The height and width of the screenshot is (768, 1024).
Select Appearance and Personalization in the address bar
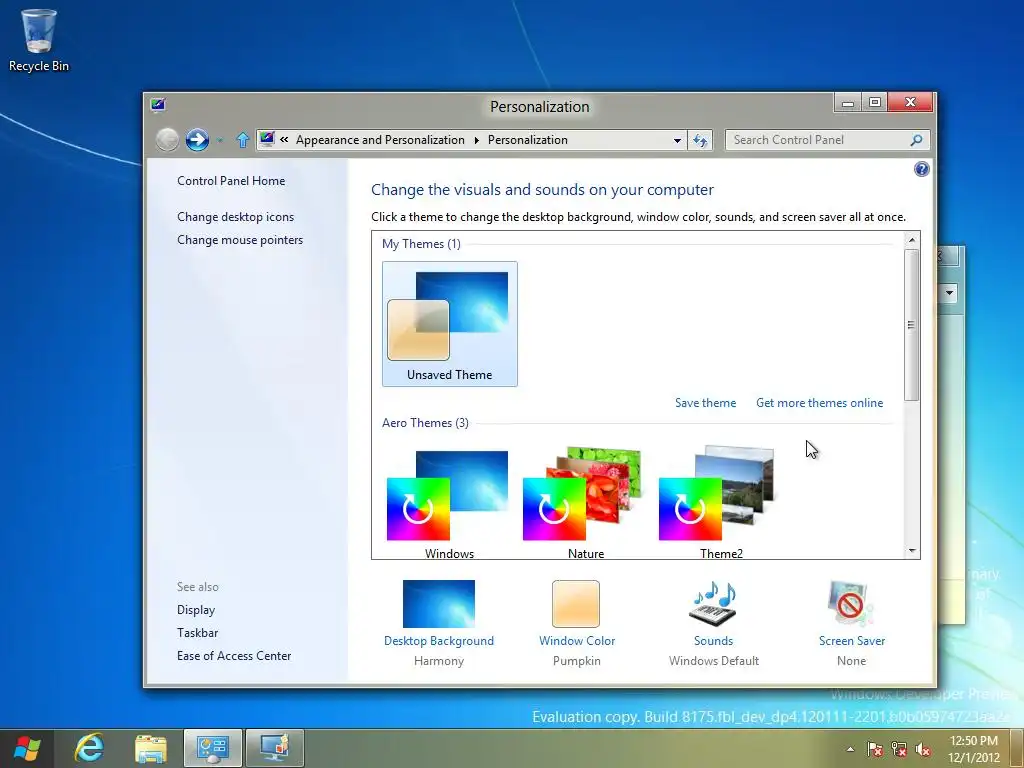[x=380, y=140]
